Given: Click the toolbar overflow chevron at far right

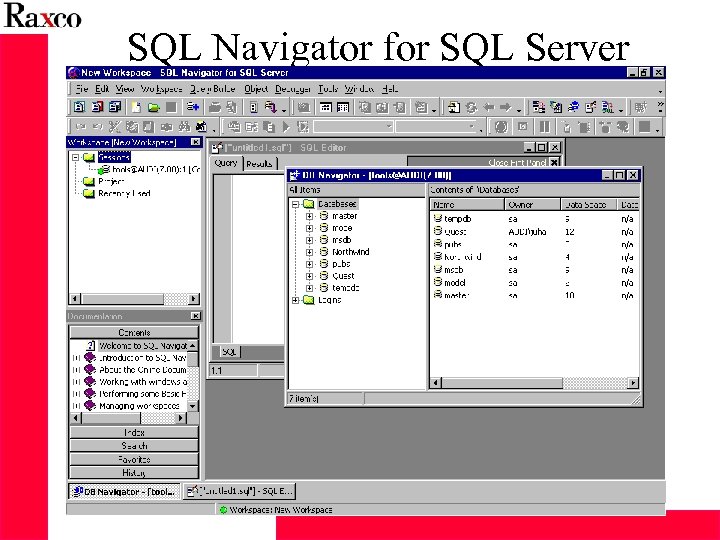Looking at the screenshot, I should pos(660,107).
